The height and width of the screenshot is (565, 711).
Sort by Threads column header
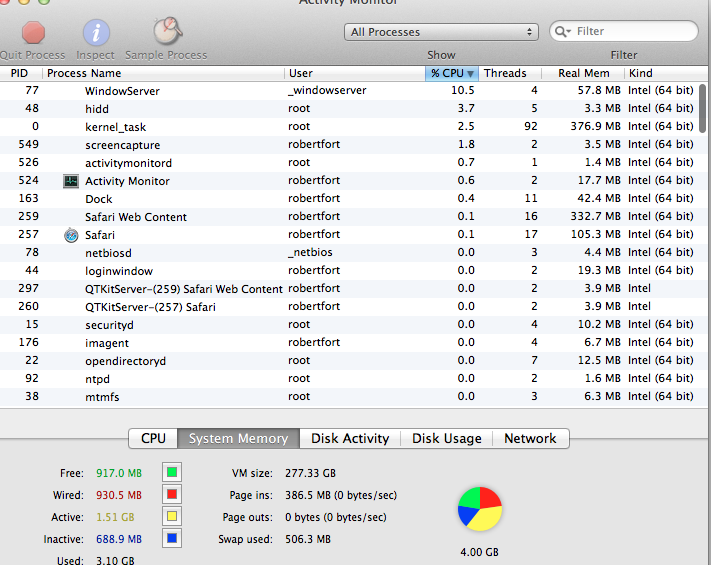510,73
